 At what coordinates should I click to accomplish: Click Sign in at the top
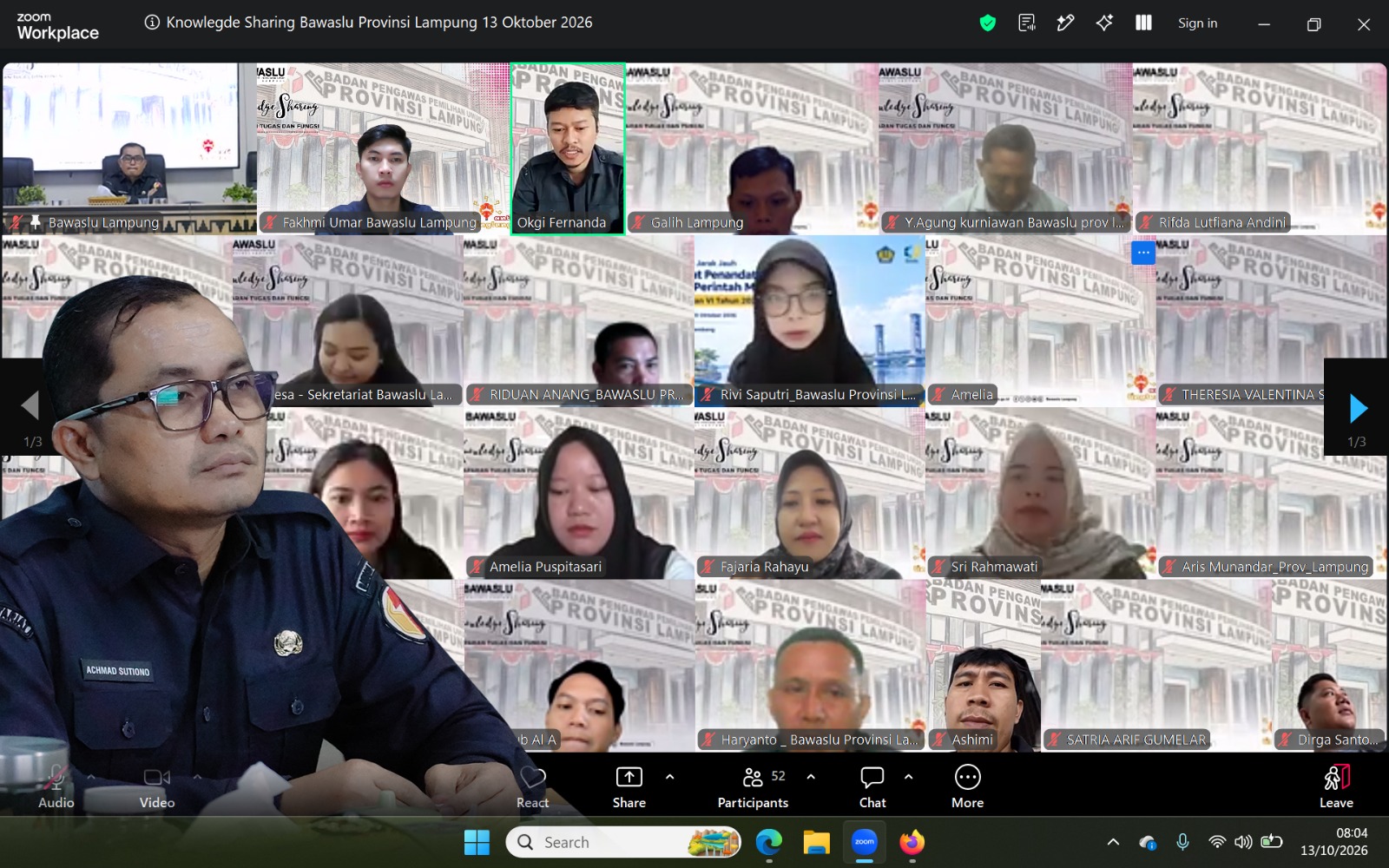tap(1197, 23)
